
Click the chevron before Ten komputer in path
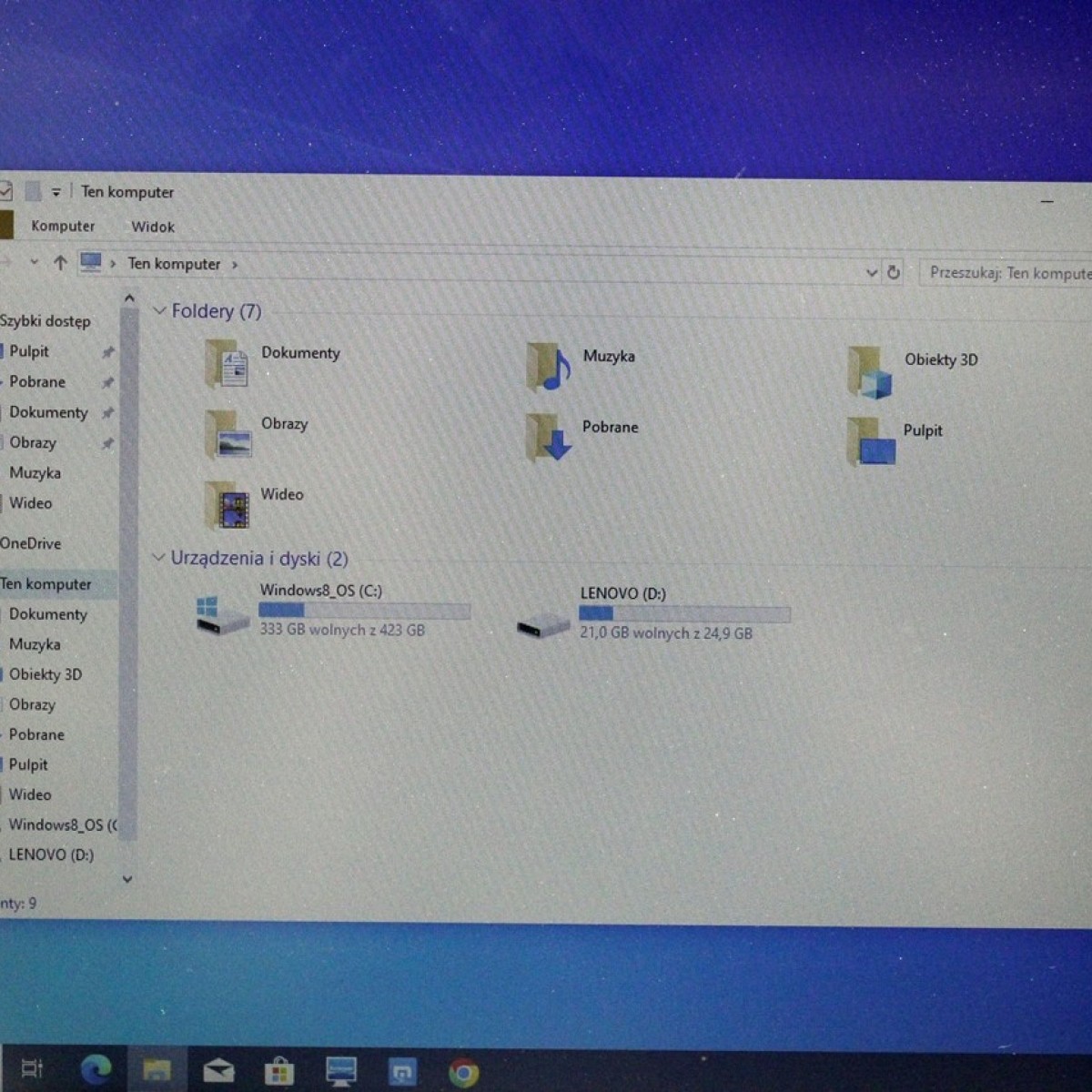113,264
